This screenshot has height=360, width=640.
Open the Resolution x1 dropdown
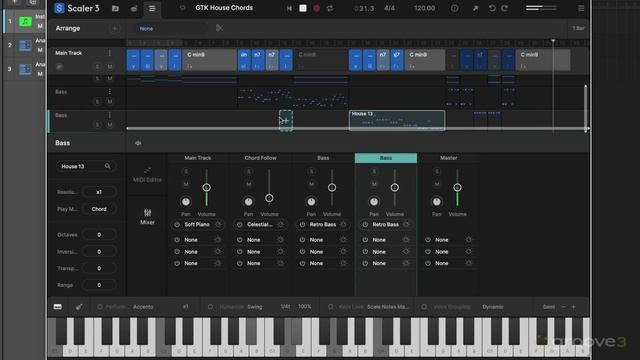[x=99, y=192]
